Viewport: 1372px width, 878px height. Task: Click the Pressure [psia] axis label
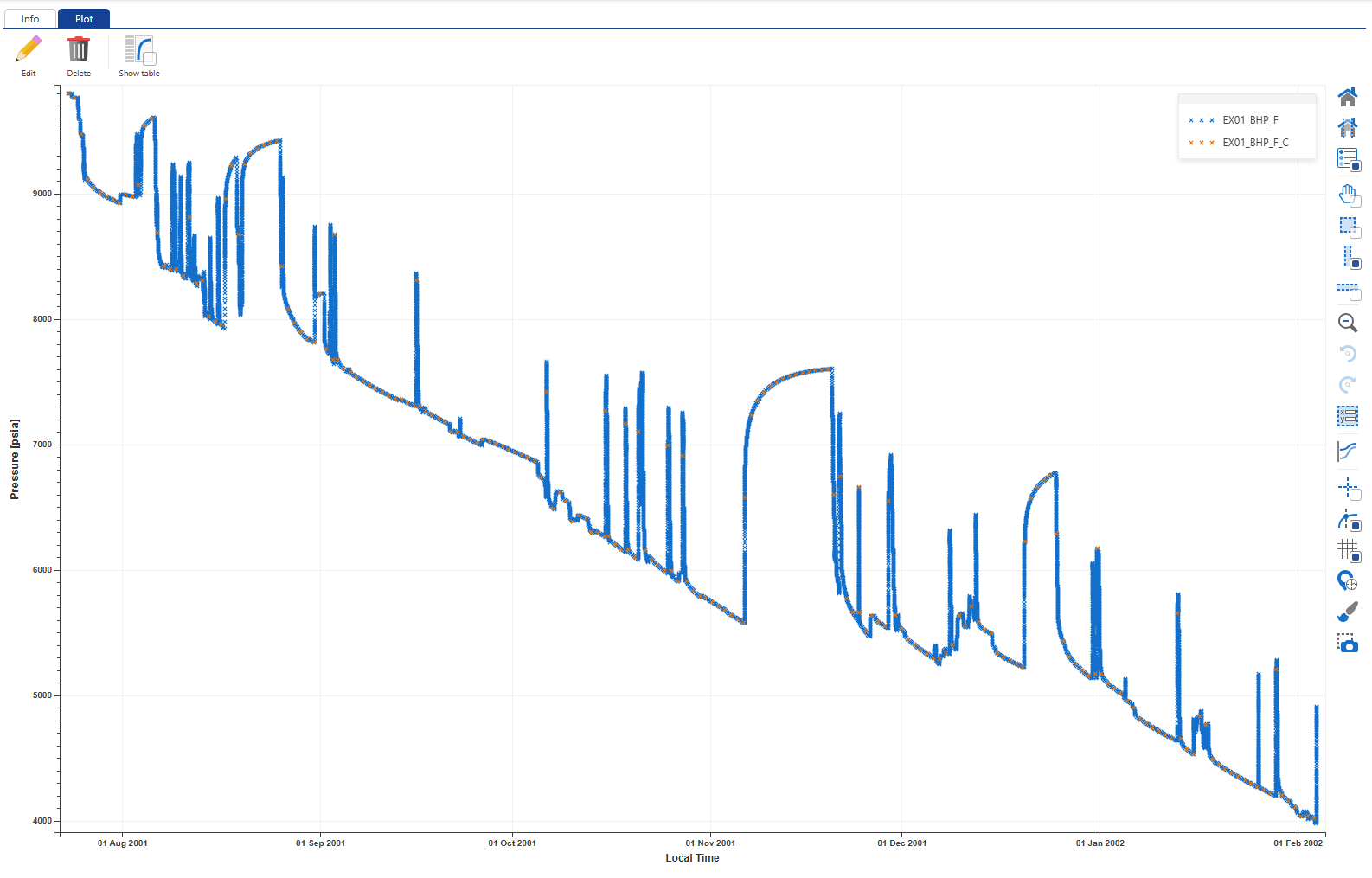15,459
